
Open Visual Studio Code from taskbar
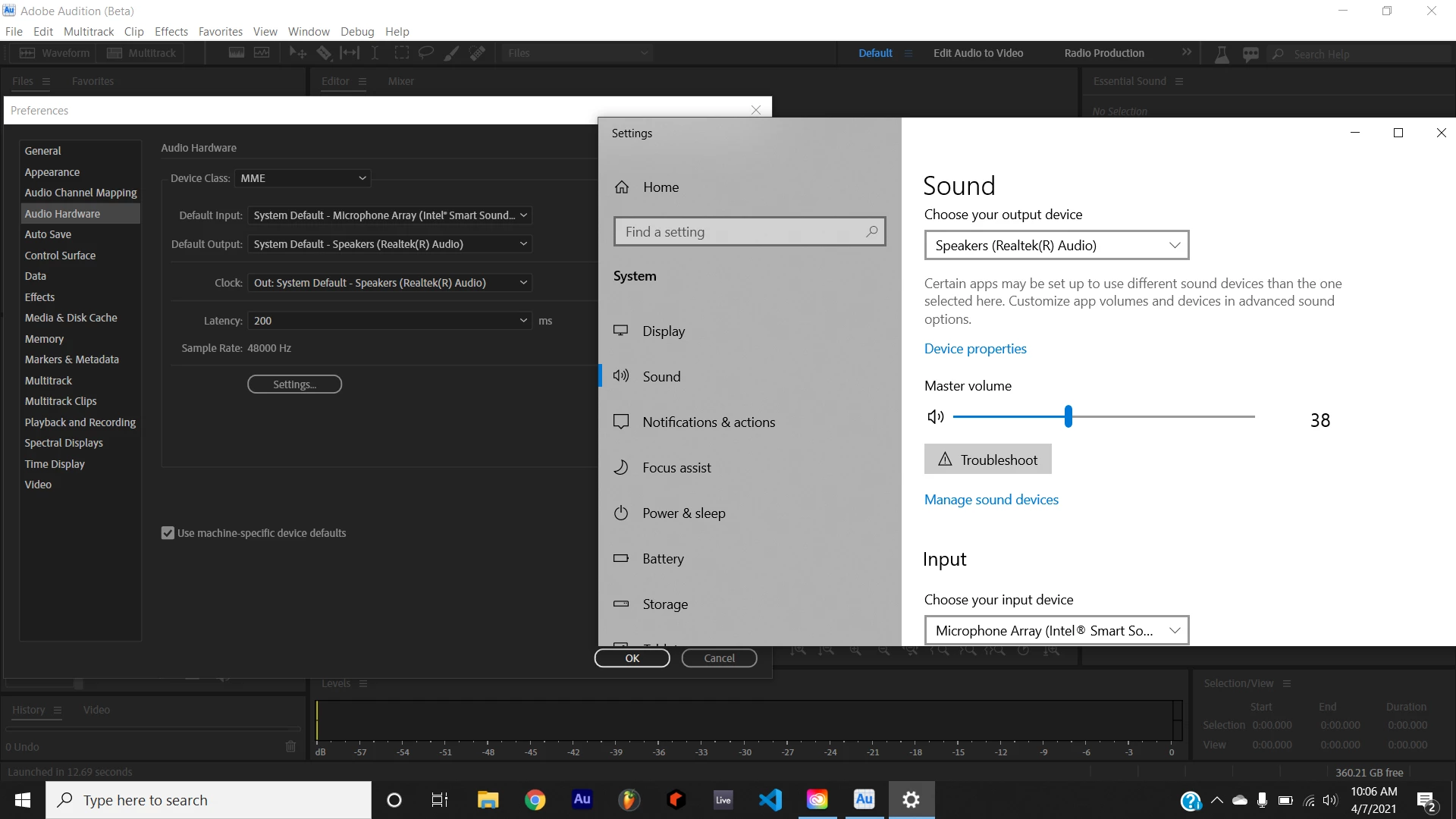pos(770,799)
